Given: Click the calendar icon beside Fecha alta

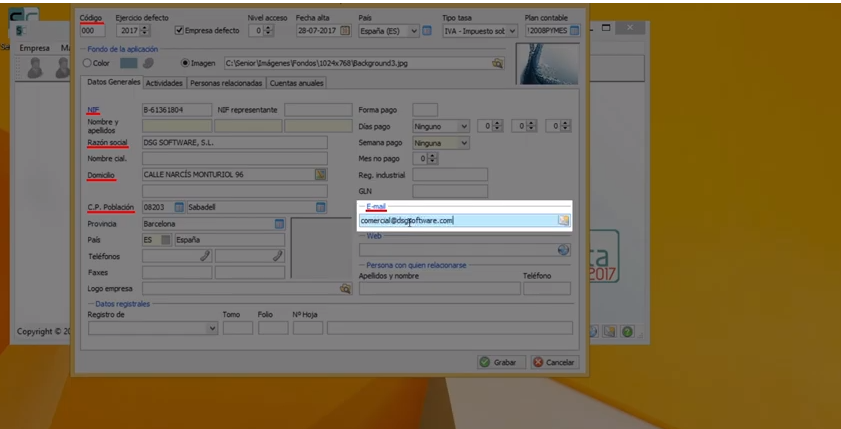Looking at the screenshot, I should (343, 31).
